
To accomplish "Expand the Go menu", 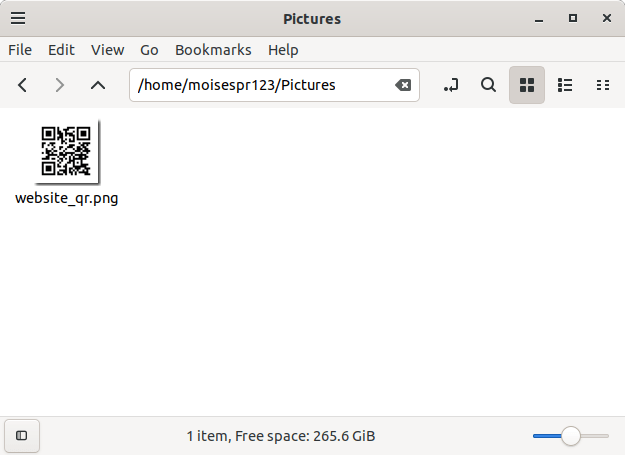I will 149,50.
